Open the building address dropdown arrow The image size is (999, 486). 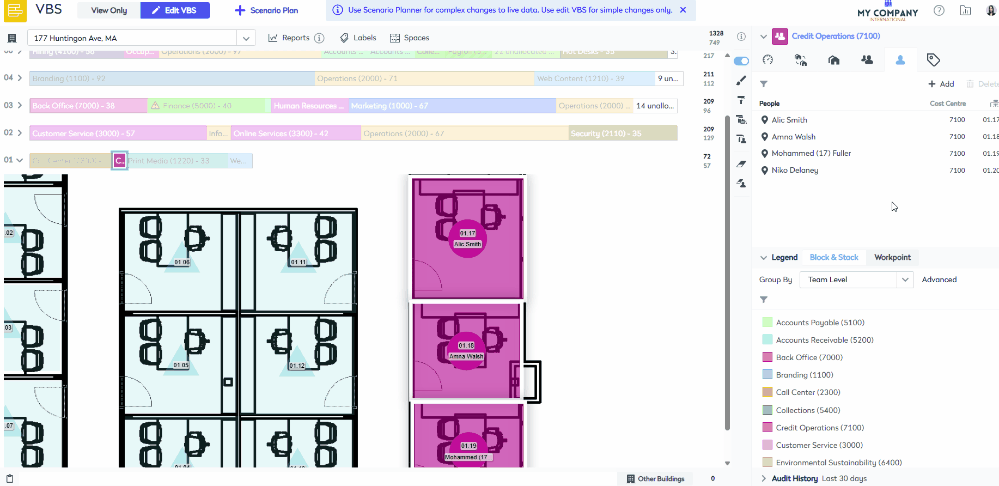[246, 38]
